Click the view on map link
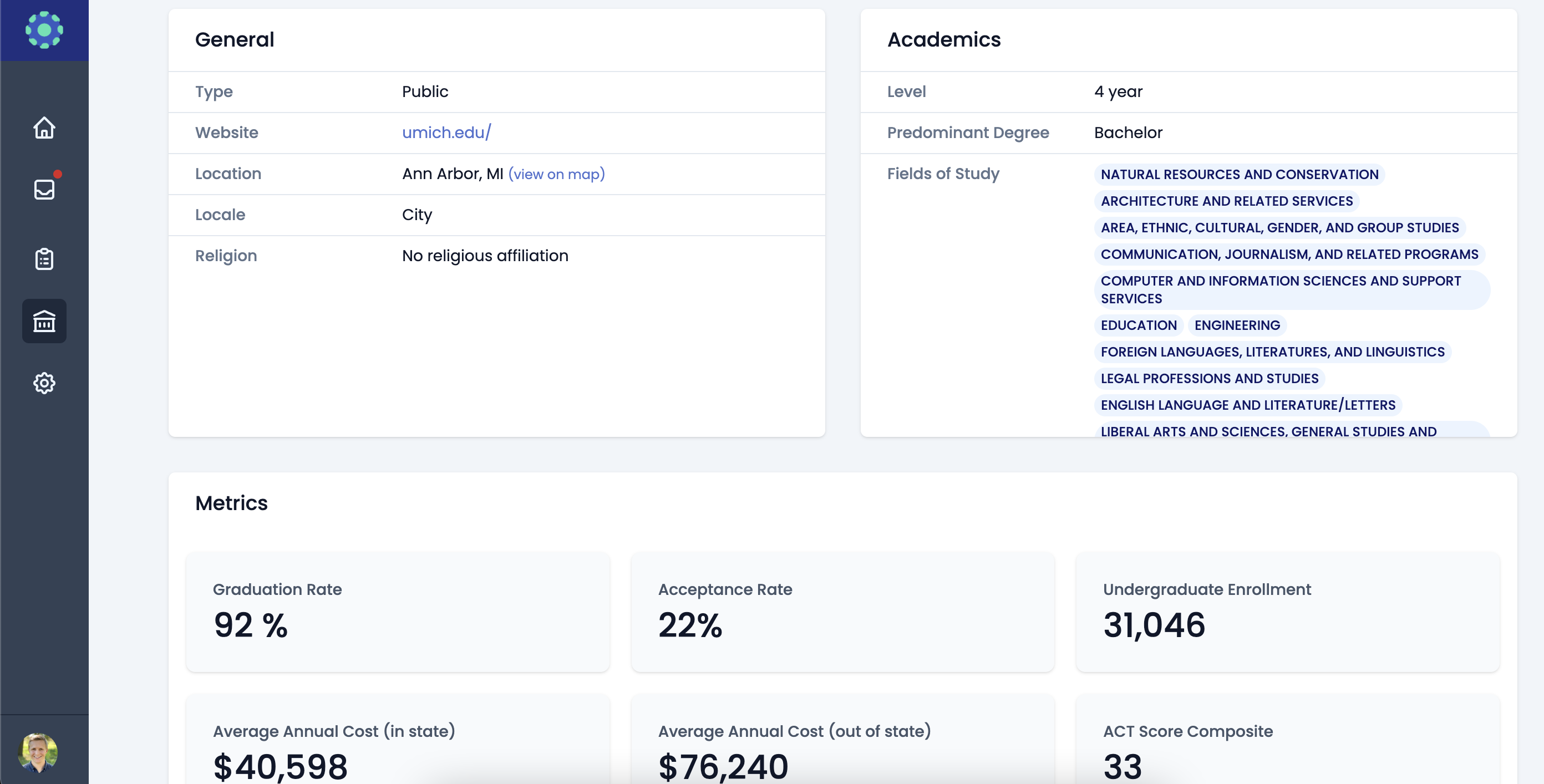The image size is (1544, 784). pyautogui.click(x=556, y=175)
